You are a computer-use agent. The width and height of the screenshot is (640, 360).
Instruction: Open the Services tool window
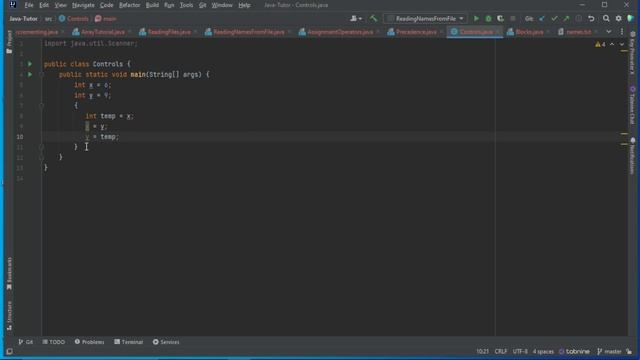[166, 342]
